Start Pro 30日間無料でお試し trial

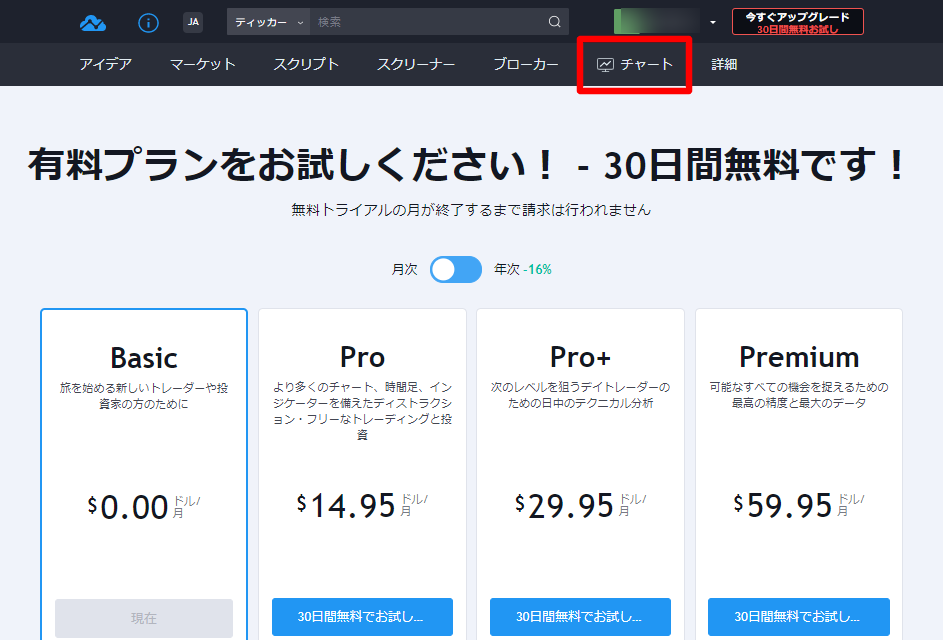coord(362,617)
